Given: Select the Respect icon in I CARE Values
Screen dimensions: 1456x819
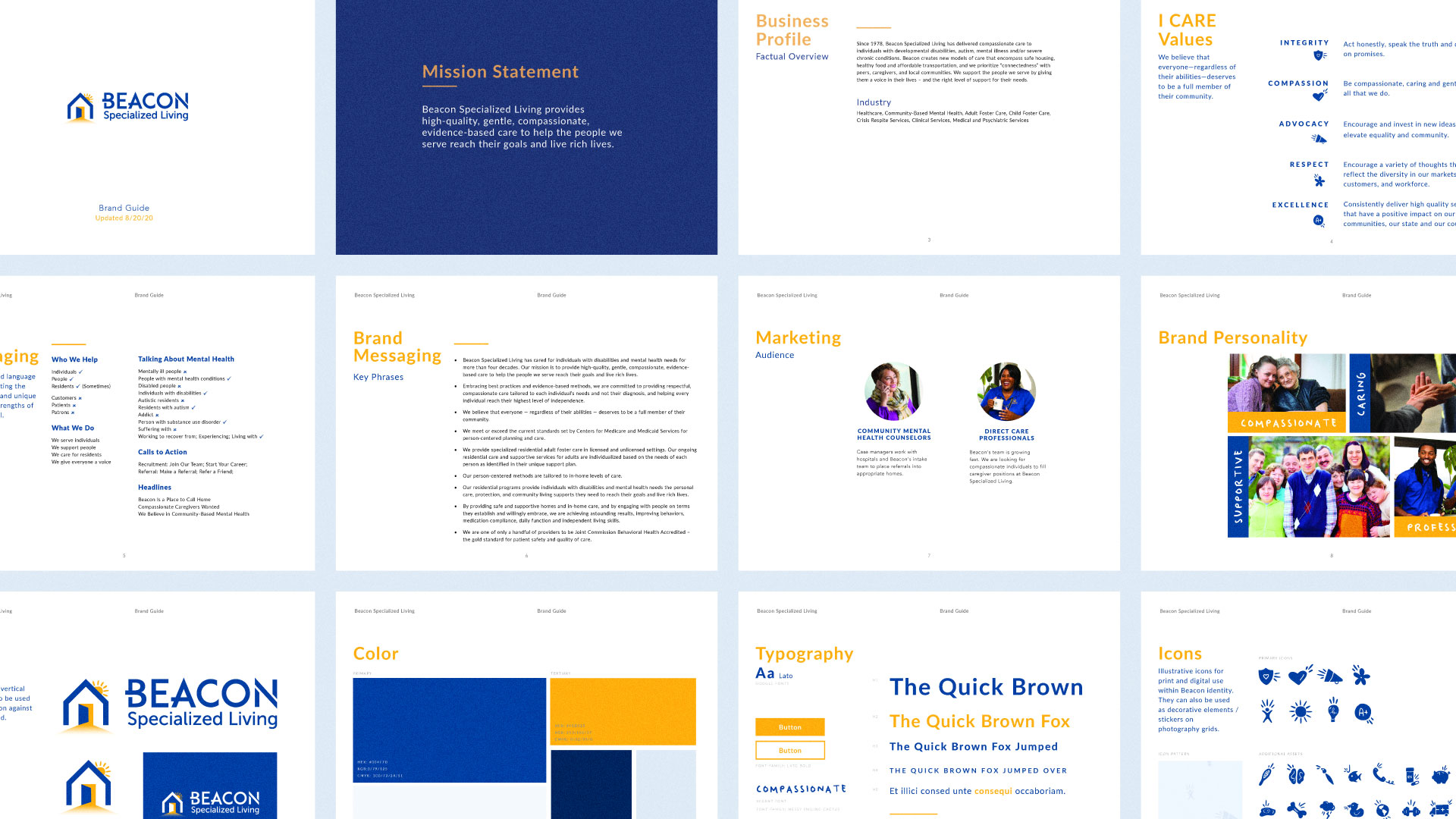Looking at the screenshot, I should 1317,180.
